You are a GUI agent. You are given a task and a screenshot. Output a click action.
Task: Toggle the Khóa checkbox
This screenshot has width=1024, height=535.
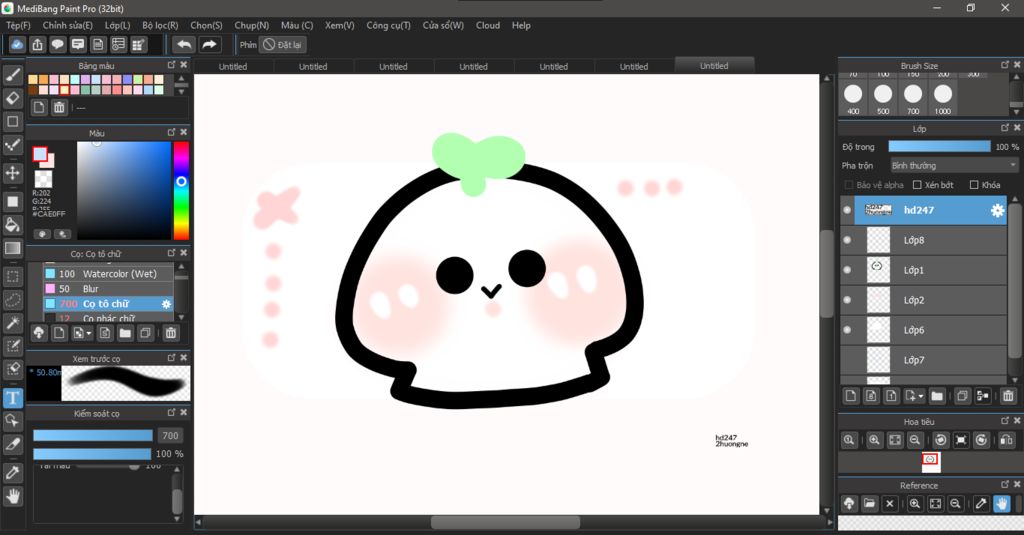point(974,185)
